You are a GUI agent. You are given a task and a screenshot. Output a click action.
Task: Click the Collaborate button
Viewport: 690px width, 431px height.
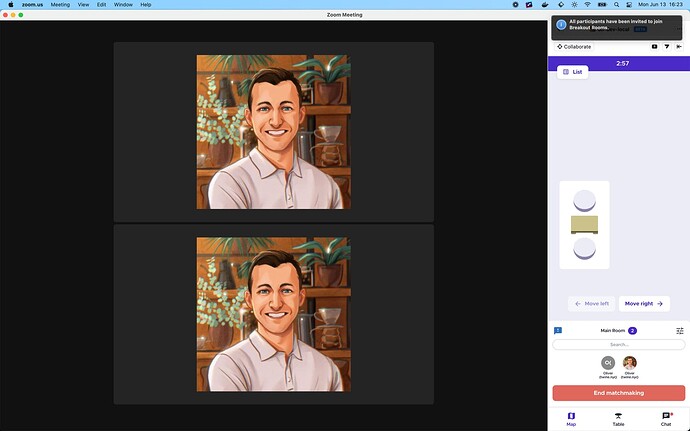[x=574, y=47]
